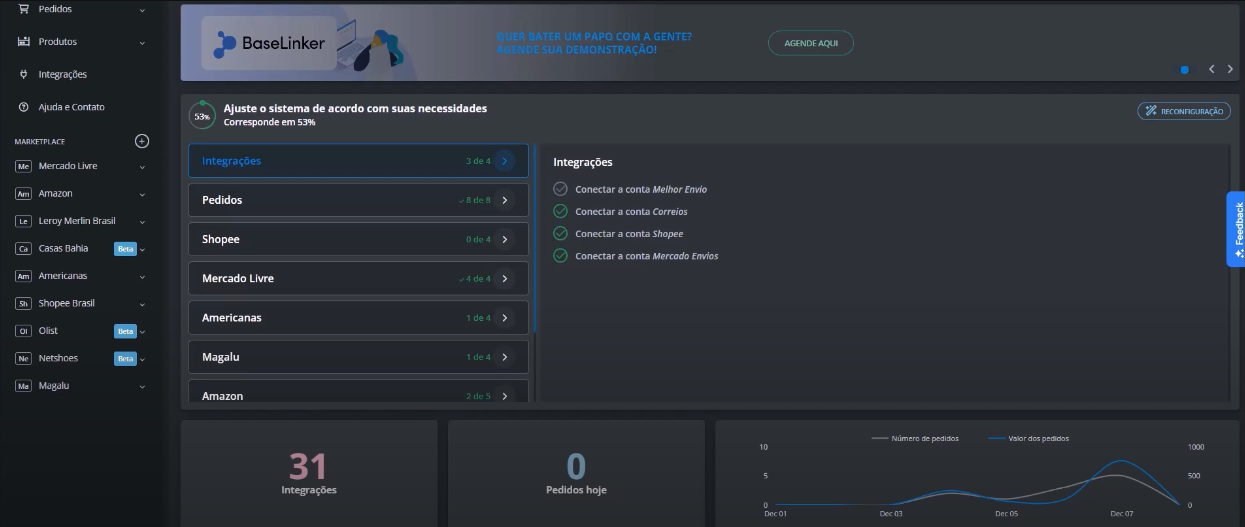Image resolution: width=1245 pixels, height=527 pixels.
Task: Expand Leroy Merlin Brasil sidebar chevron
Action: point(142,222)
